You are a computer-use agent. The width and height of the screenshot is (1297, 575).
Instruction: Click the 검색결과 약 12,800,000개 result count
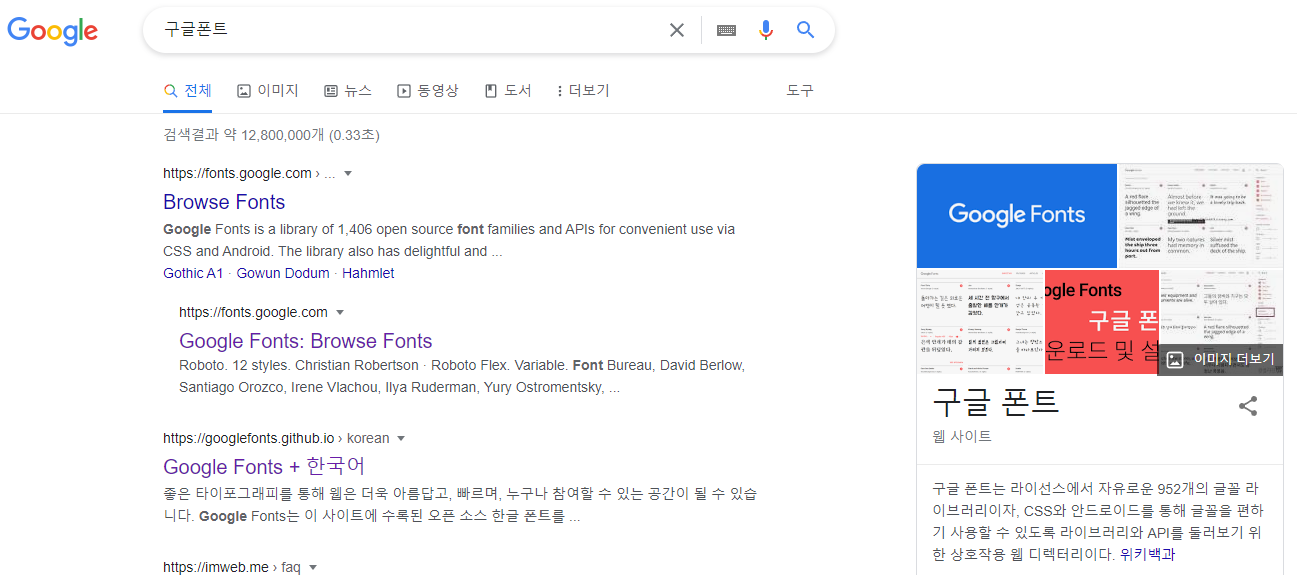[272, 135]
